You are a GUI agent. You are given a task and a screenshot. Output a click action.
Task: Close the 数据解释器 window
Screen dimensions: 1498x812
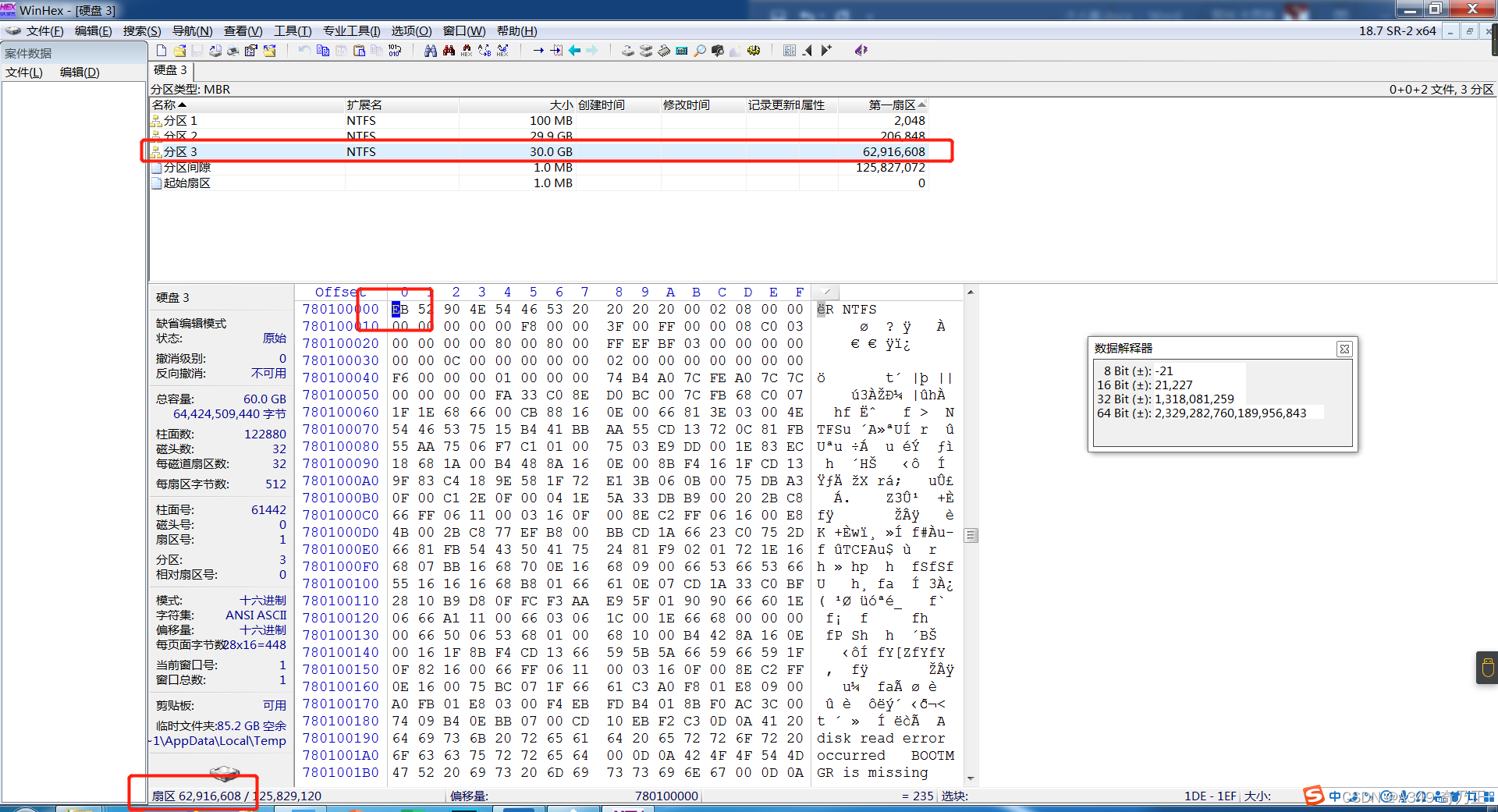click(1344, 349)
